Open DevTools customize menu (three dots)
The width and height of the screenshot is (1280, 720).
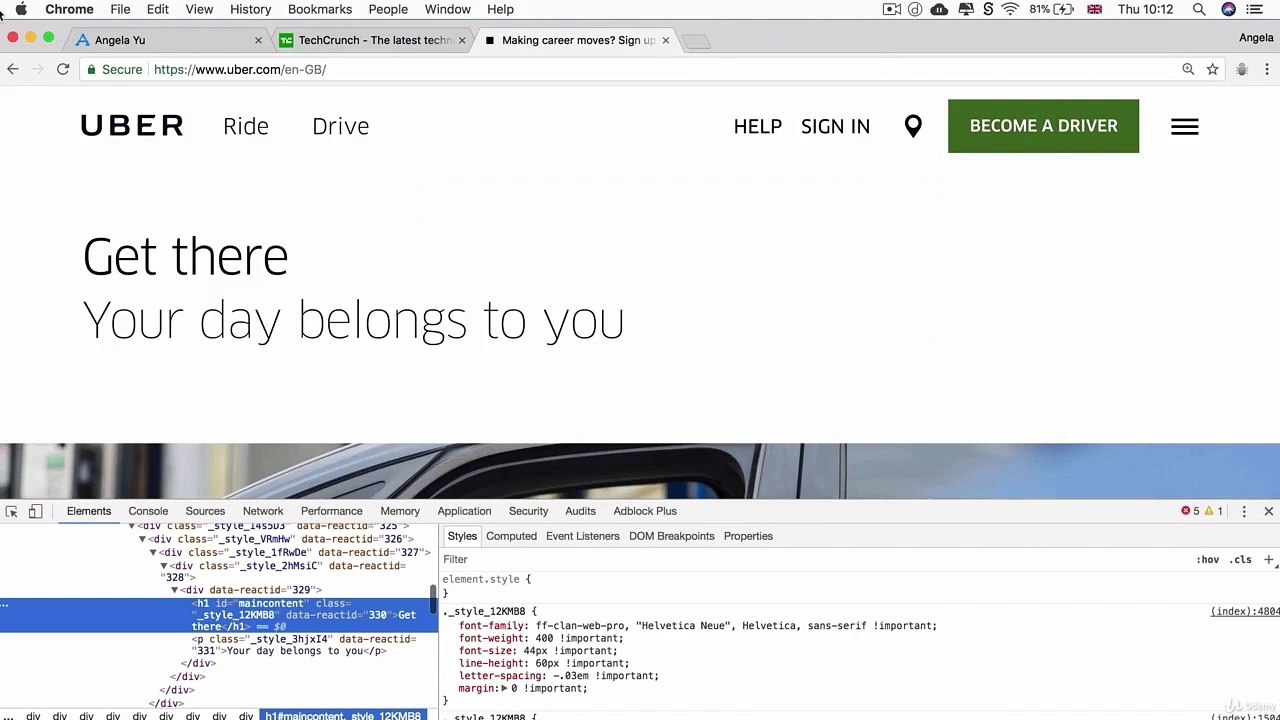tap(1244, 511)
